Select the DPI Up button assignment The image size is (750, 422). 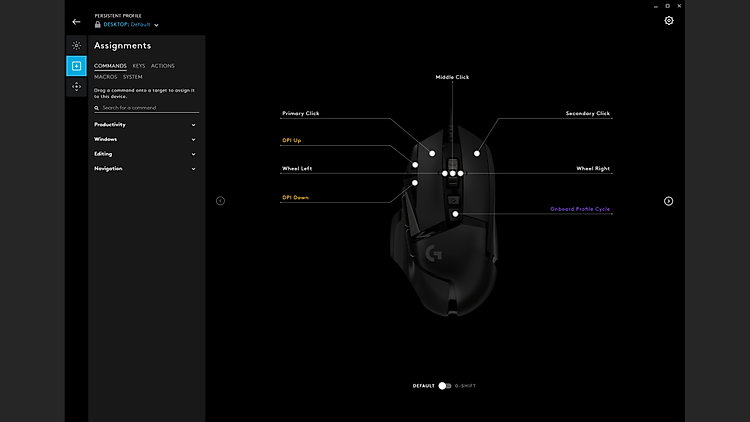coord(292,141)
